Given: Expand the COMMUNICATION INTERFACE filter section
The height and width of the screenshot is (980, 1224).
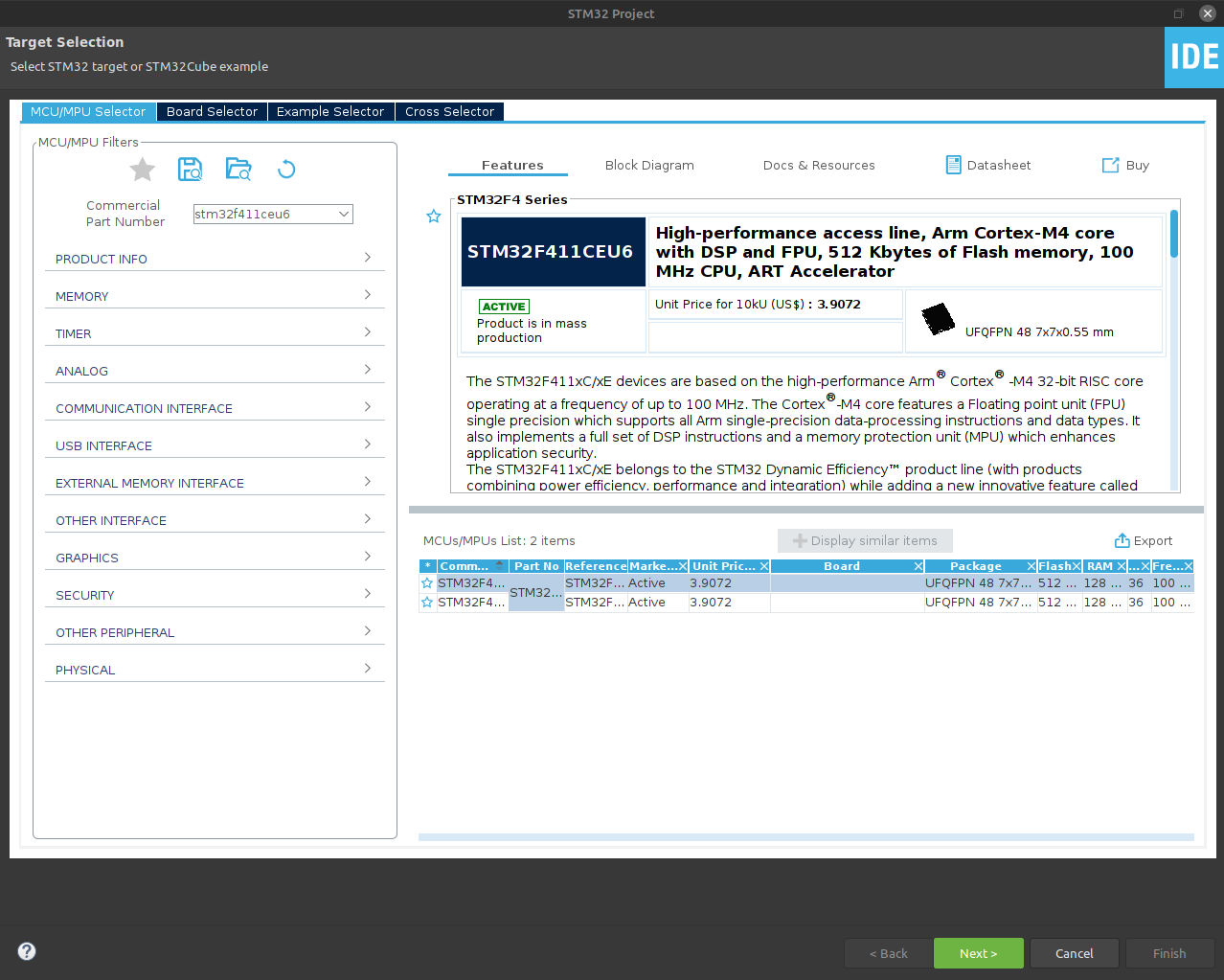Looking at the screenshot, I should [x=215, y=408].
